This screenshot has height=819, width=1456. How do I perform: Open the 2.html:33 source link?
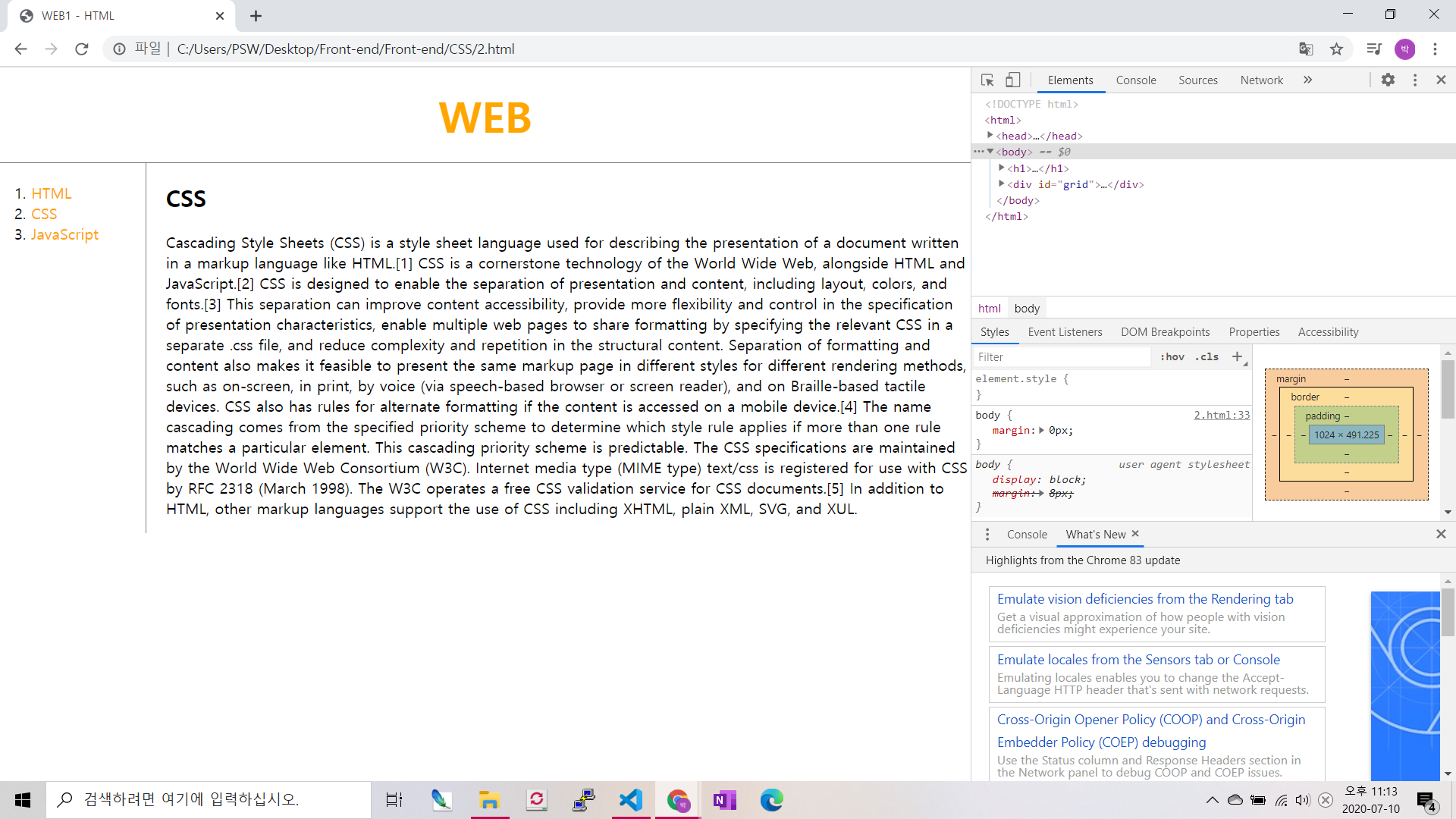click(x=1221, y=415)
